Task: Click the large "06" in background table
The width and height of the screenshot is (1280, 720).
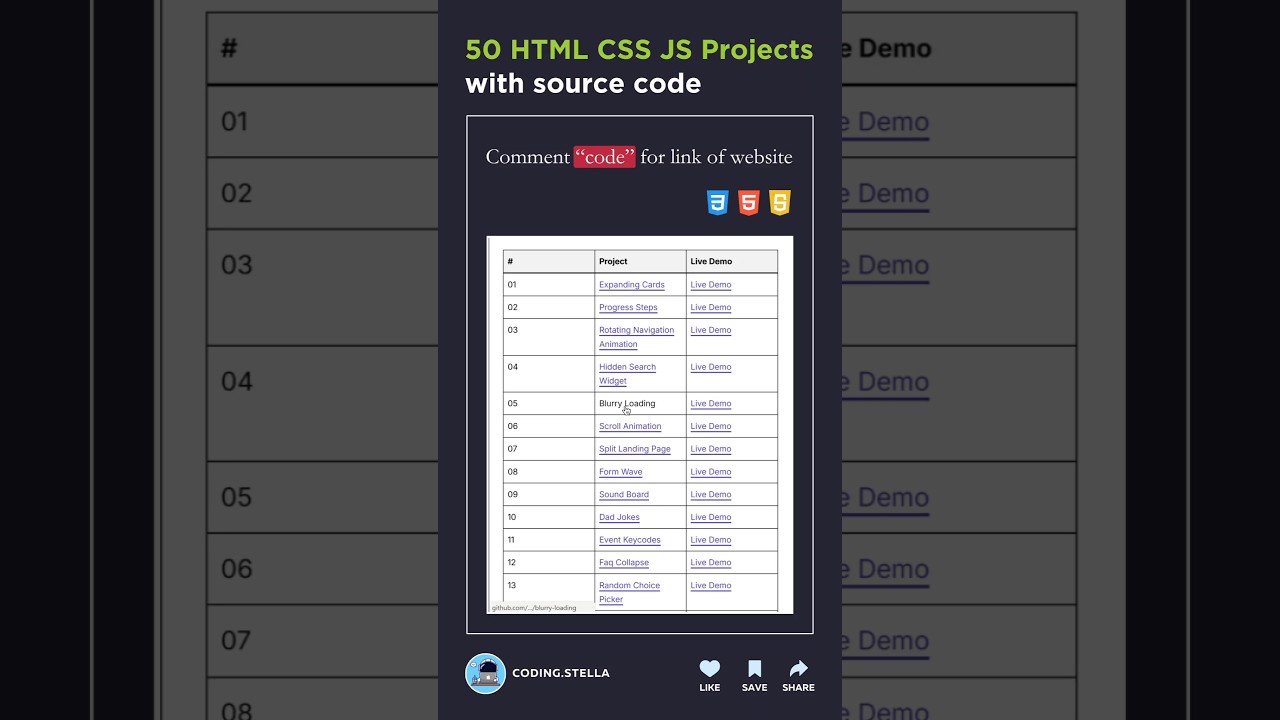Action: tap(236, 569)
